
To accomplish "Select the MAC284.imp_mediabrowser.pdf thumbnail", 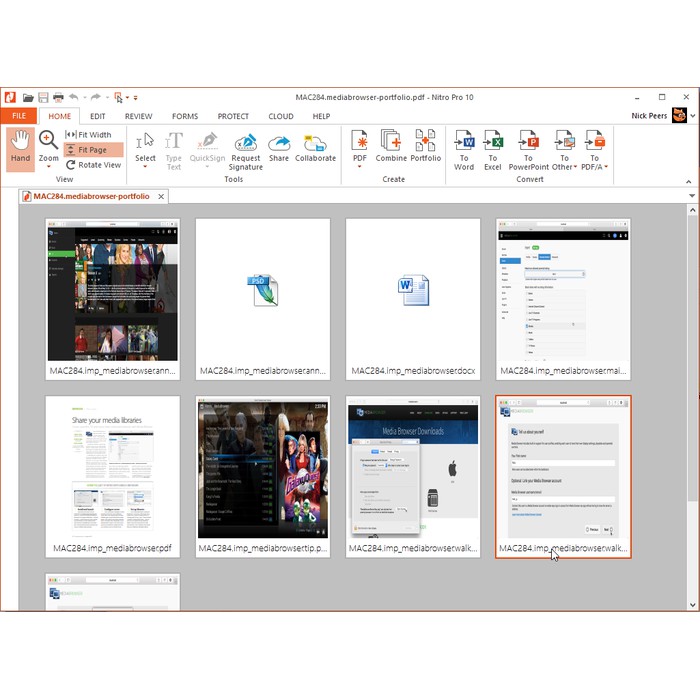I will [x=113, y=476].
